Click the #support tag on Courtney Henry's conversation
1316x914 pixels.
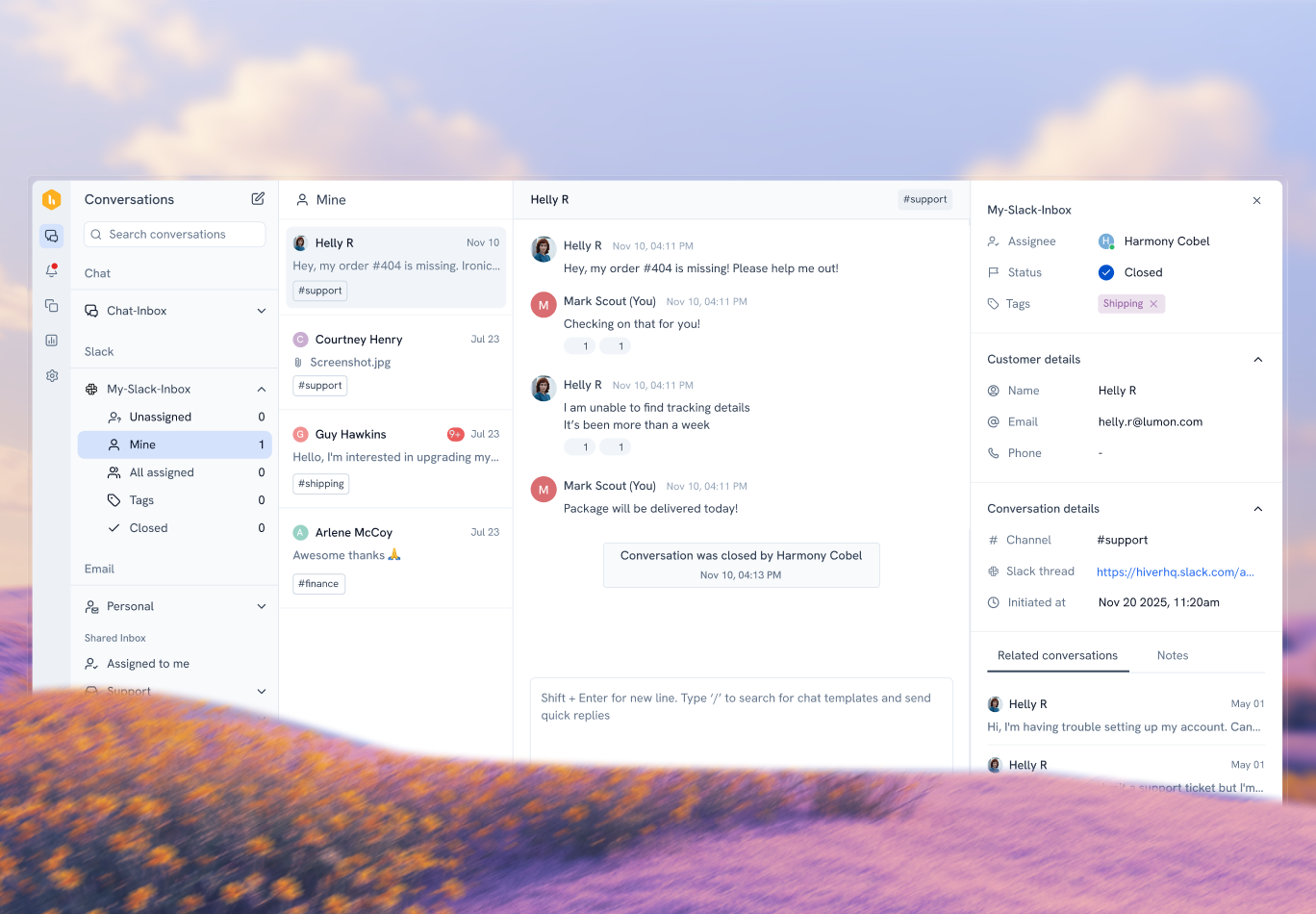click(x=320, y=386)
